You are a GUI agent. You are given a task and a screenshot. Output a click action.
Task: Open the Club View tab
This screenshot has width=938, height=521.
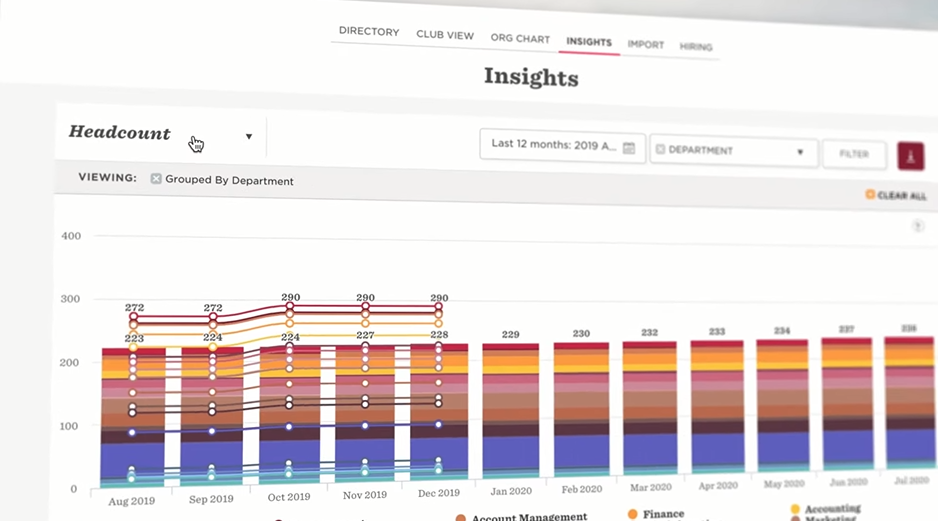[444, 35]
